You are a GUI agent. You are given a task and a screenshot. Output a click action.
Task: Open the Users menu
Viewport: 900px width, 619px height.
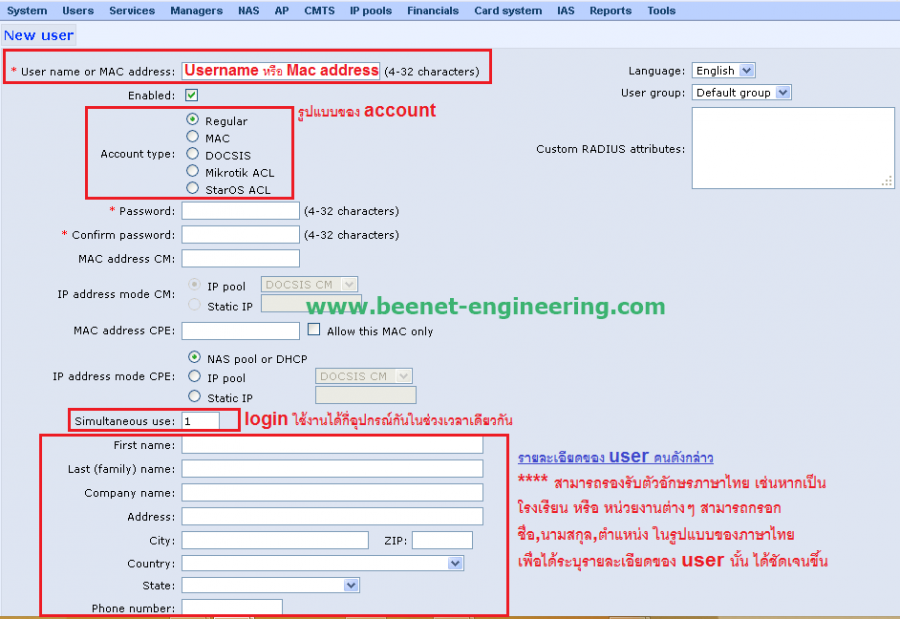tap(77, 11)
